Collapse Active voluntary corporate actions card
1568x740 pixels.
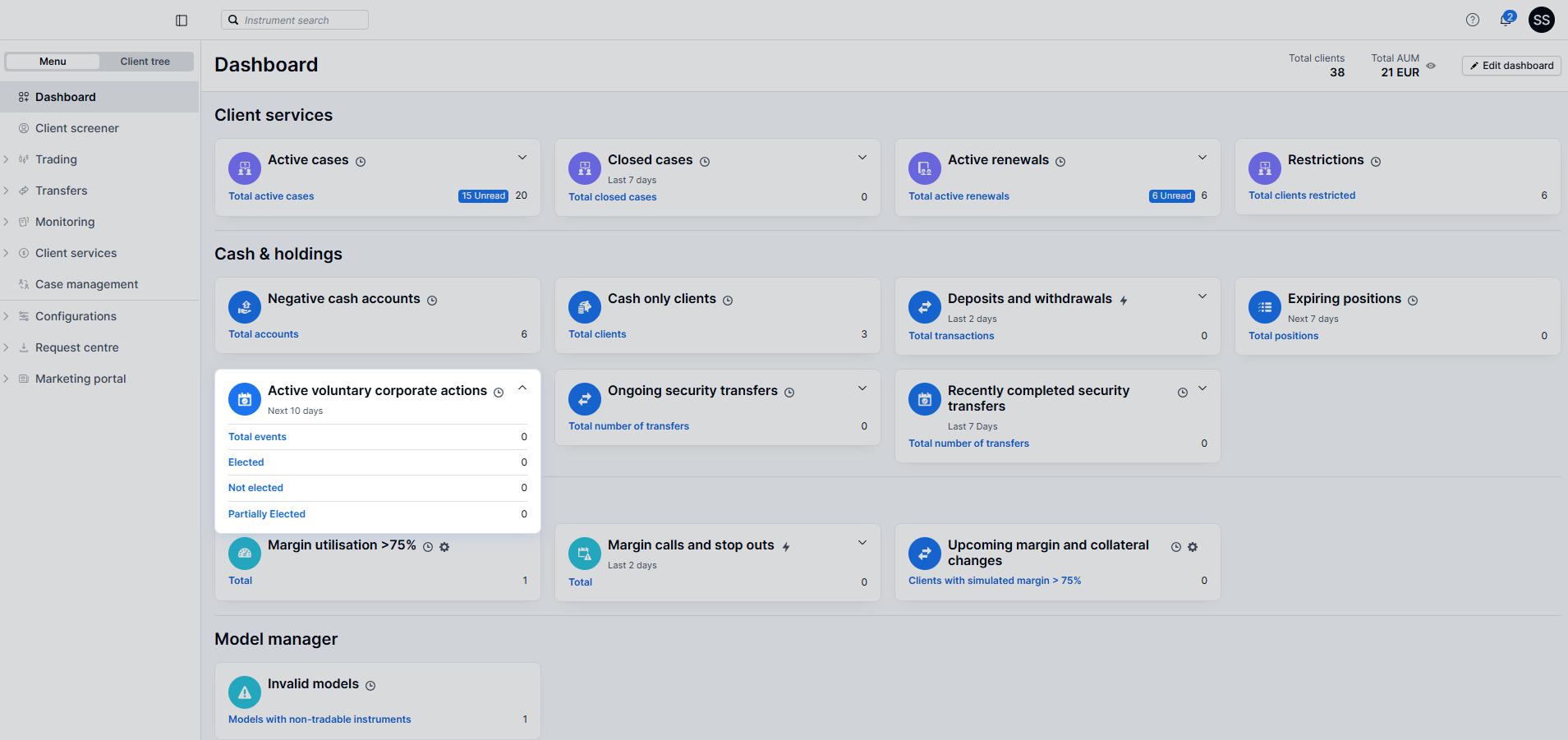click(522, 388)
